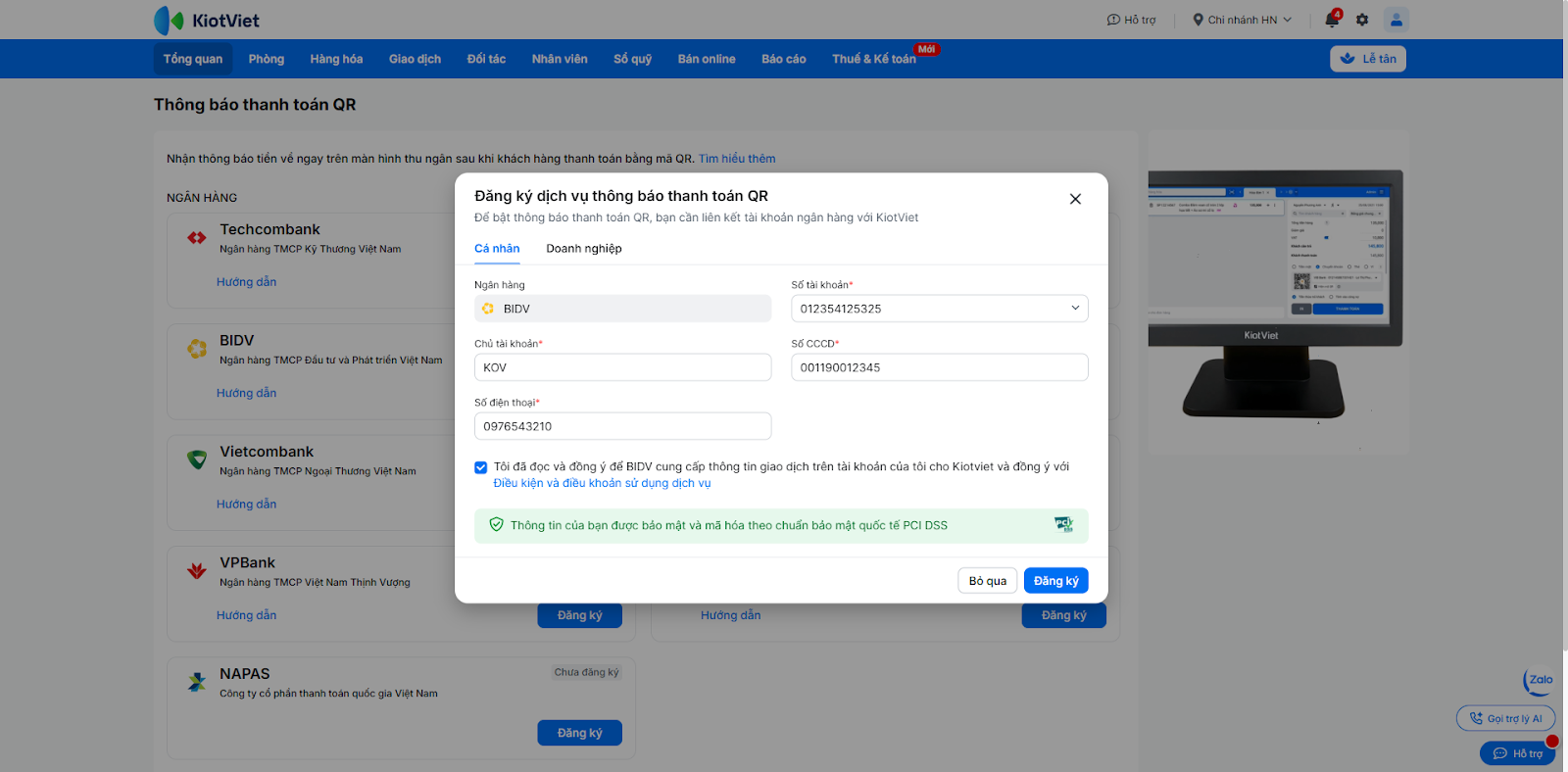Open the notifications bell

[1331, 20]
